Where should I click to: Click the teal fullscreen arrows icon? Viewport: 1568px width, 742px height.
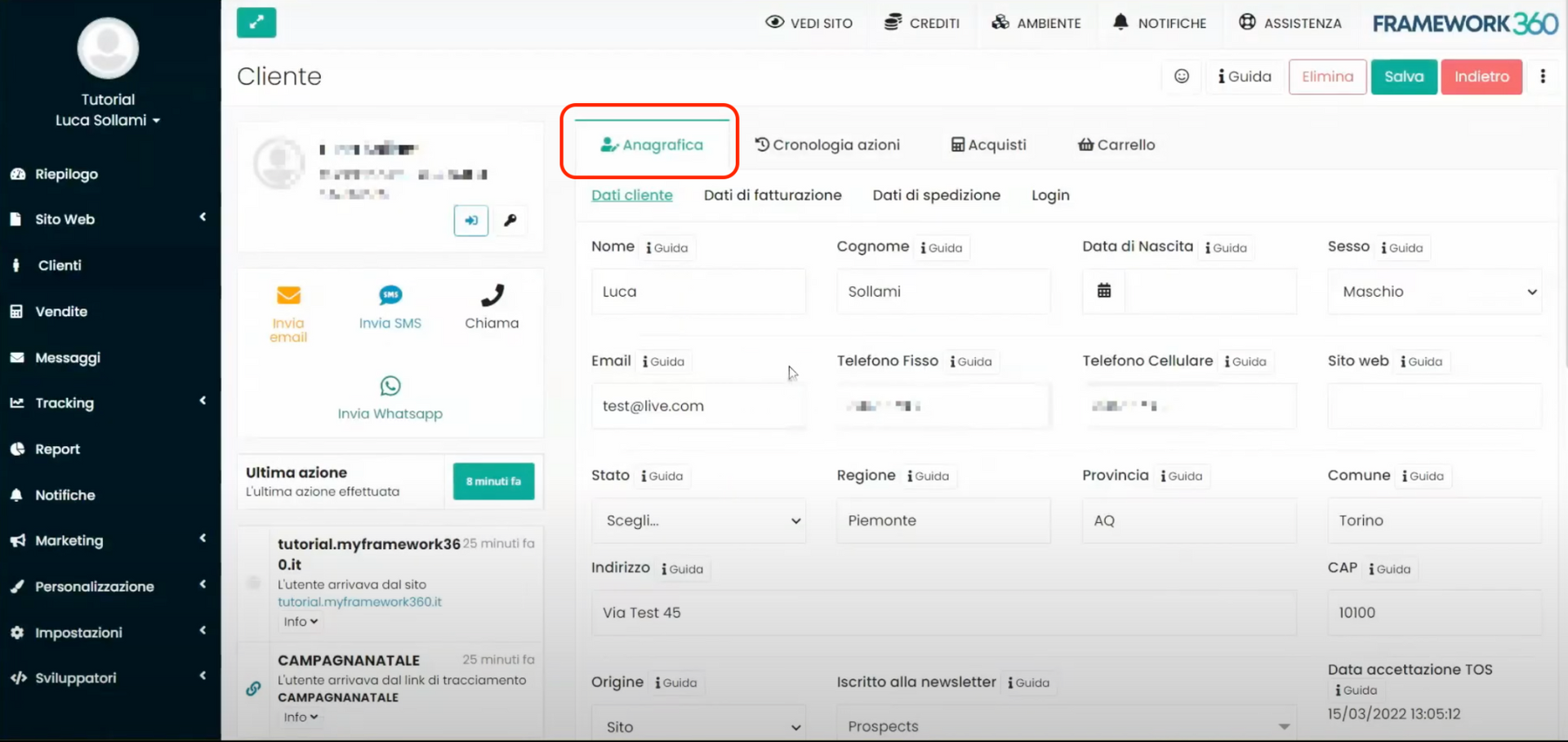[256, 23]
